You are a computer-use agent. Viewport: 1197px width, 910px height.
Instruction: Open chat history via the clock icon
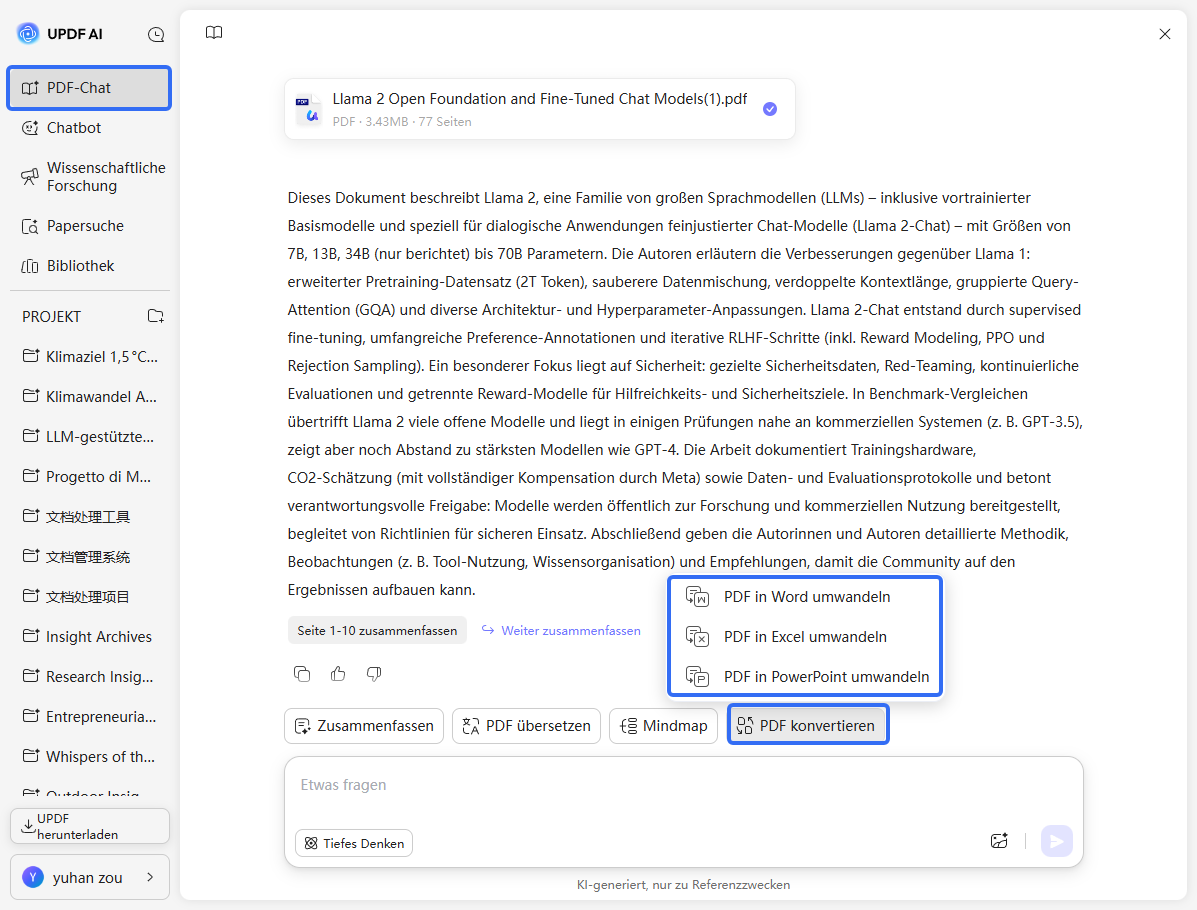click(x=156, y=33)
